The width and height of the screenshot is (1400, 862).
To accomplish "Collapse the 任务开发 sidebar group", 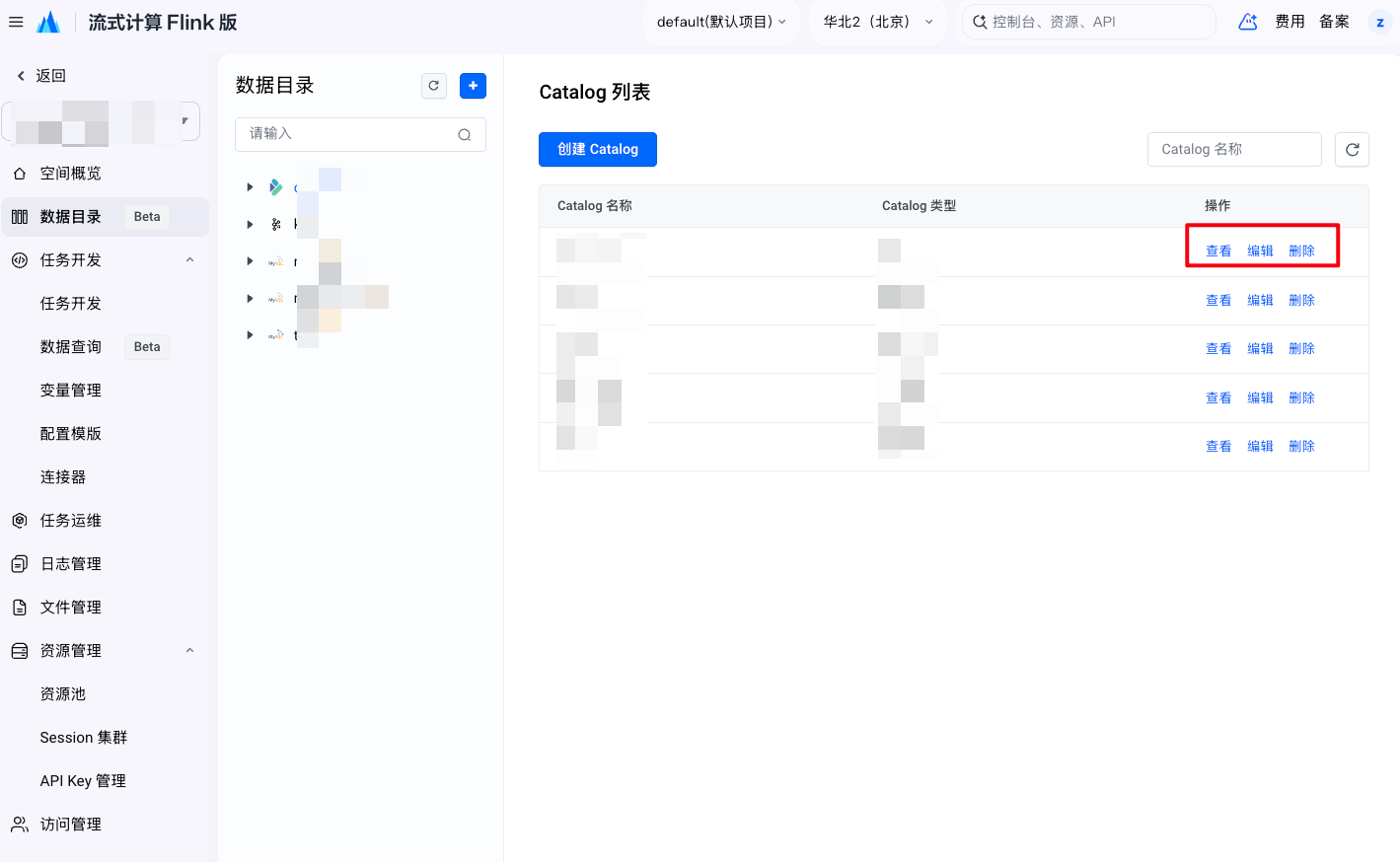I will tap(189, 260).
